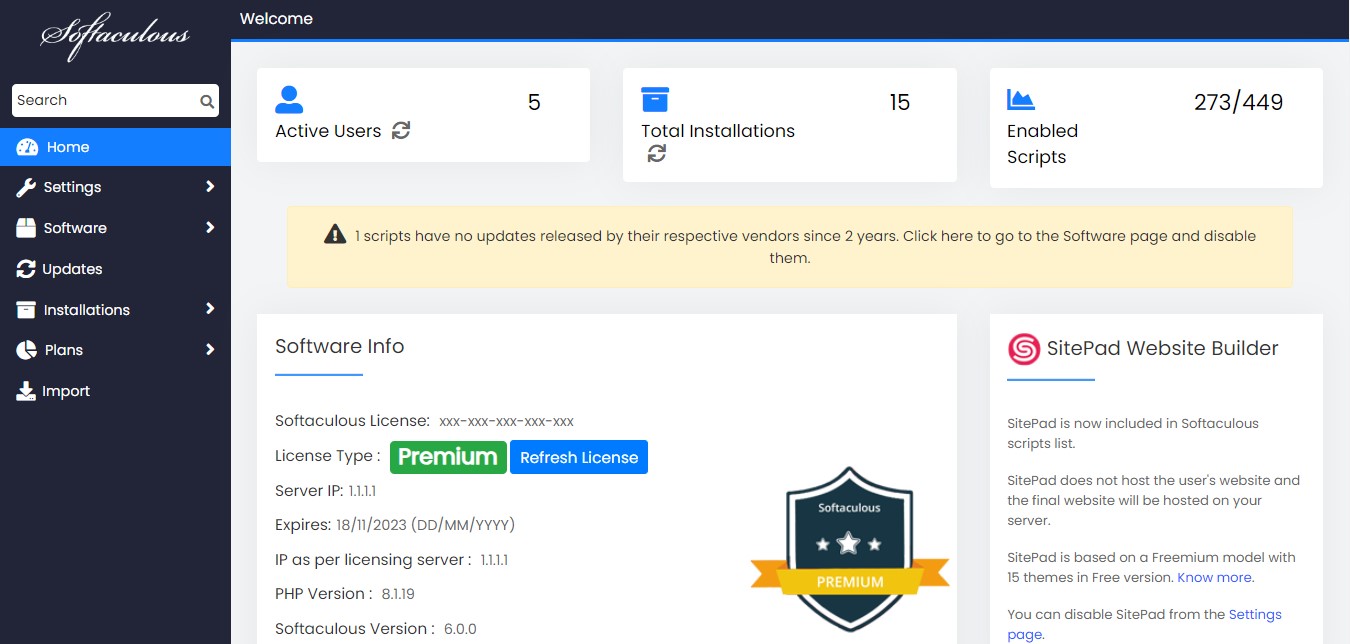Viewport: 1350px width, 644px height.
Task: Click the Total Installations archive box icon
Action: point(655,99)
